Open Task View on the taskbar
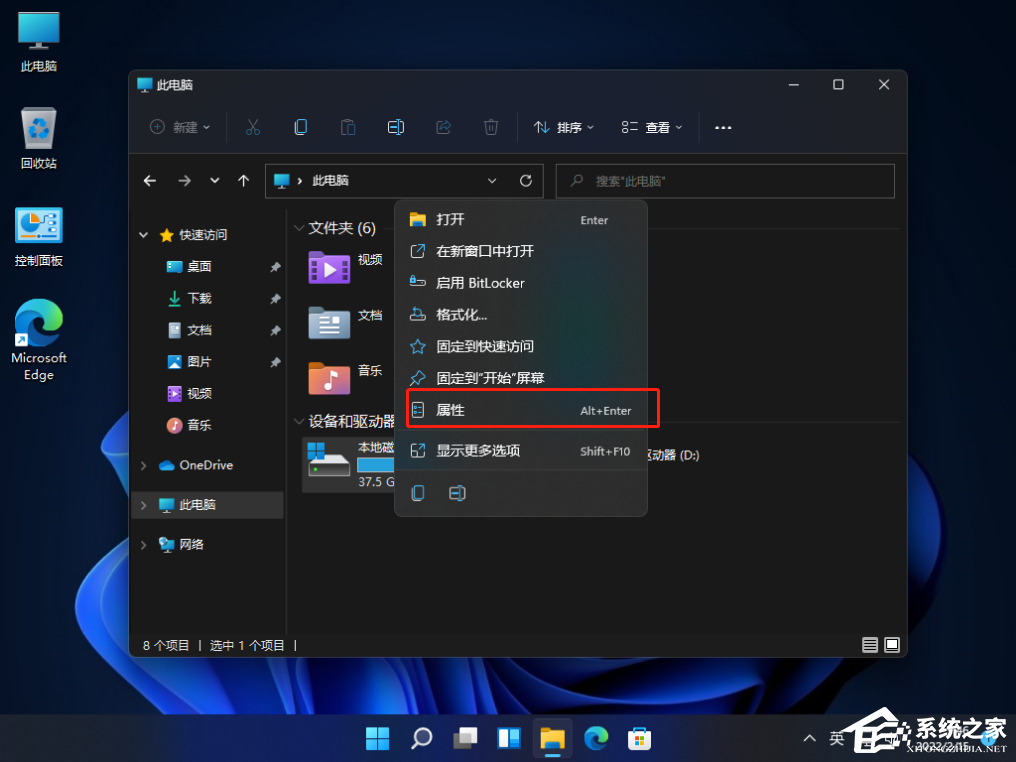Viewport: 1016px width, 762px height. 465,738
